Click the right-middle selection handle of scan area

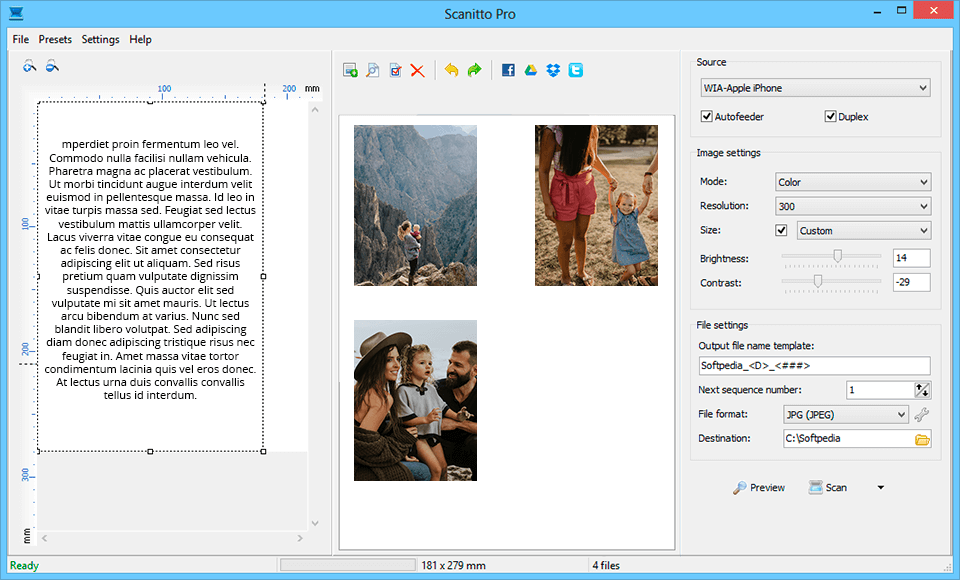point(263,276)
